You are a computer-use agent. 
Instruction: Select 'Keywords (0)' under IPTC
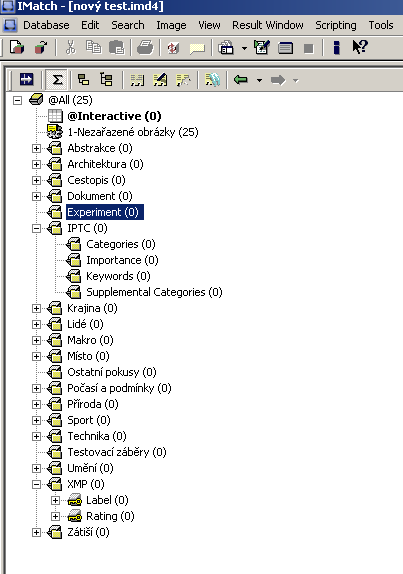(118, 276)
